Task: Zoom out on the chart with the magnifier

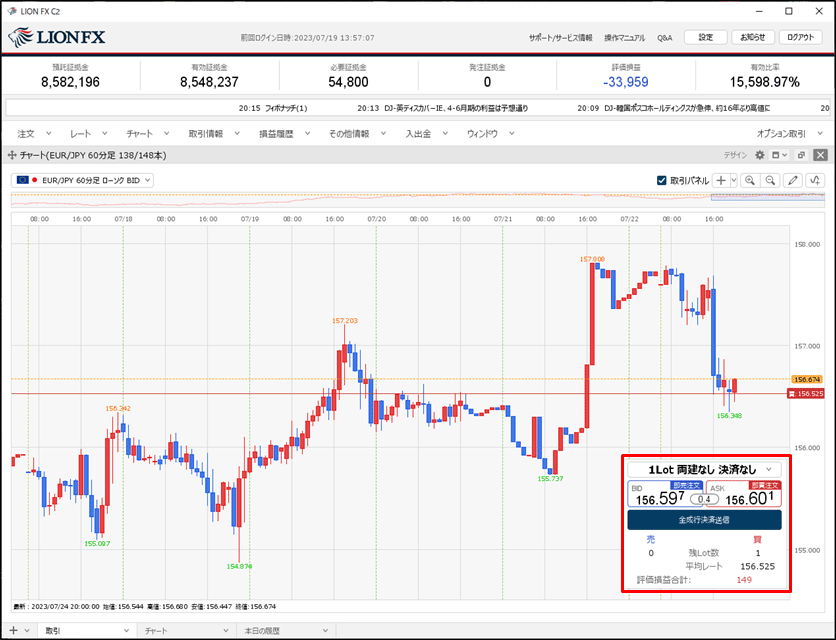Action: point(770,180)
